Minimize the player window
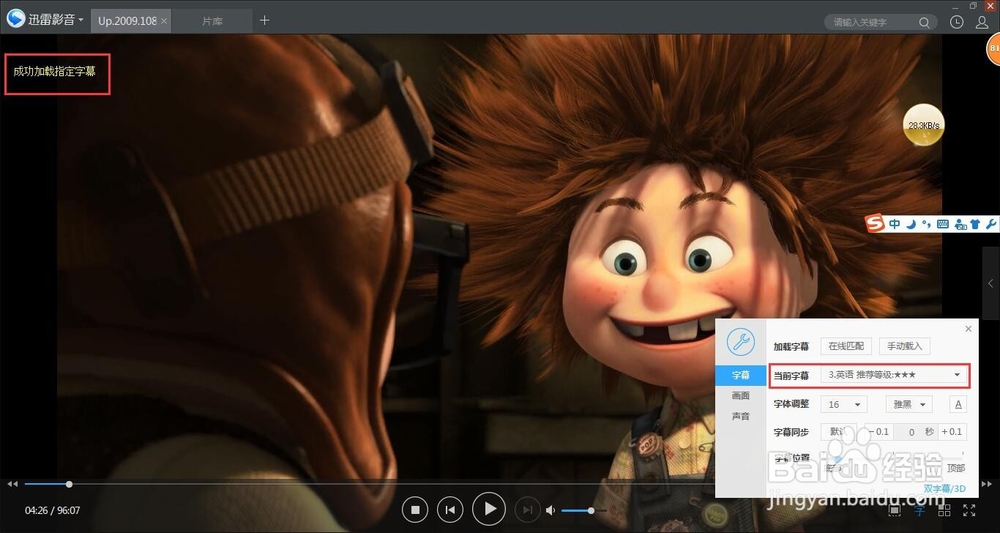Screen dimensions: 1000x533 [955, 6]
